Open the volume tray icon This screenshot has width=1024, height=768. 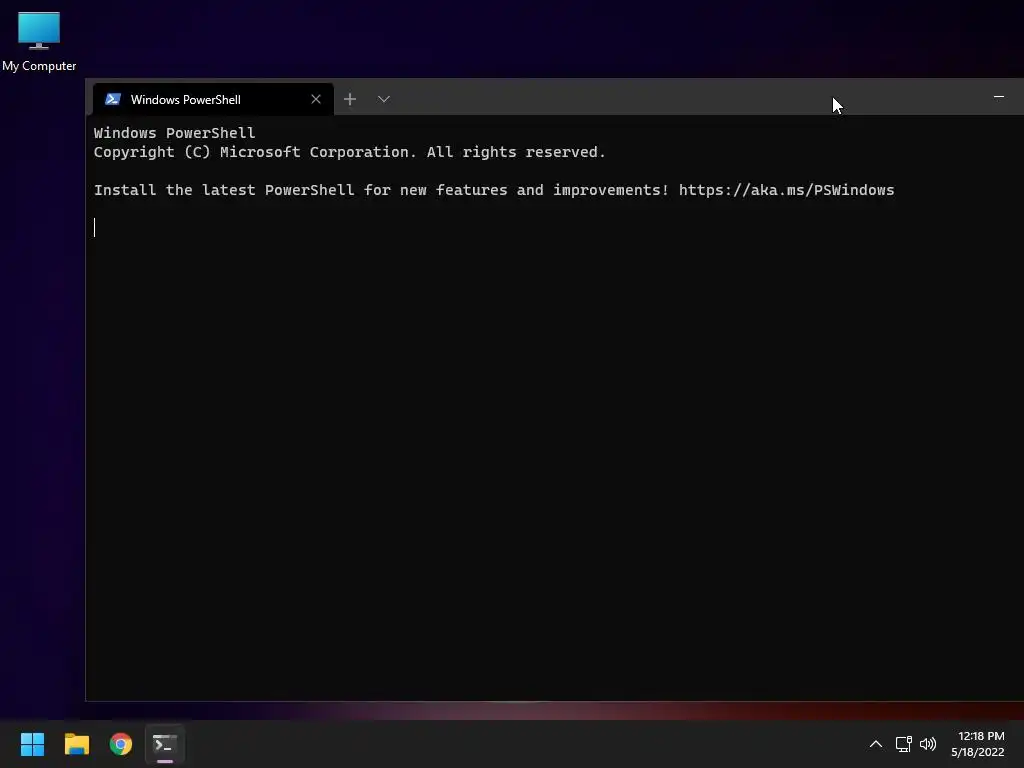[927, 744]
